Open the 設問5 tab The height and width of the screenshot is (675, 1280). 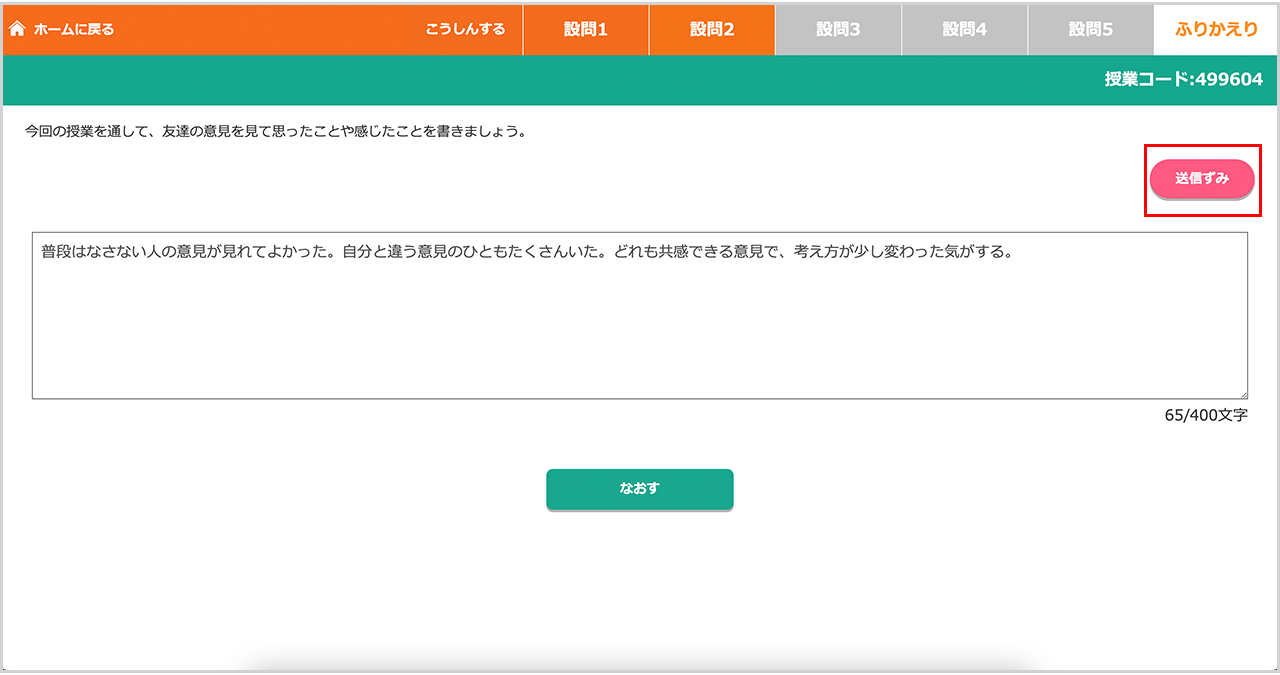pyautogui.click(x=1090, y=29)
